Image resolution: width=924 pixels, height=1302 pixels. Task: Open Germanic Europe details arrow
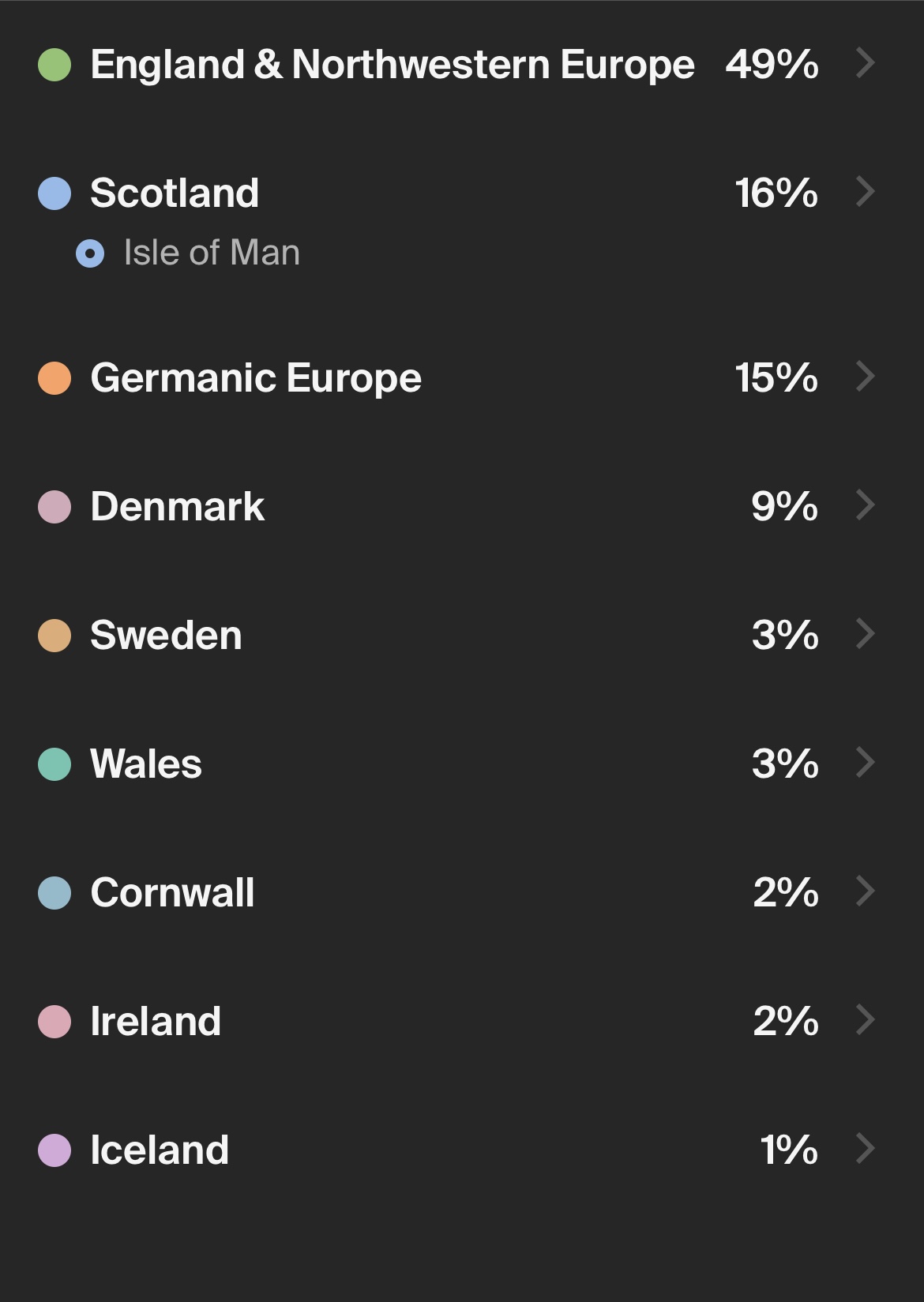coord(866,377)
